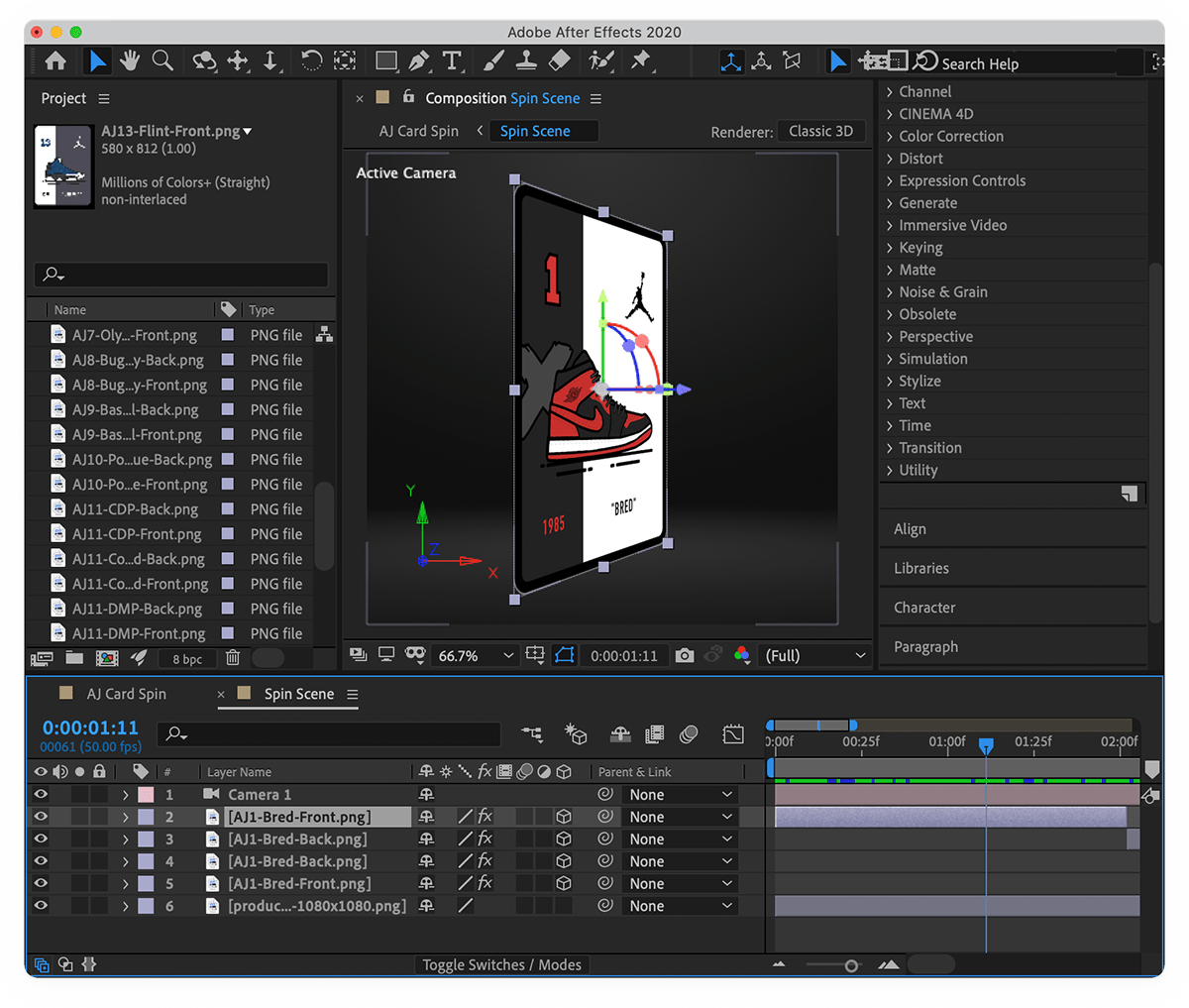The width and height of the screenshot is (1189, 1008).
Task: Click the Composition Mini-Flowchart icon in timeline
Action: 532,733
